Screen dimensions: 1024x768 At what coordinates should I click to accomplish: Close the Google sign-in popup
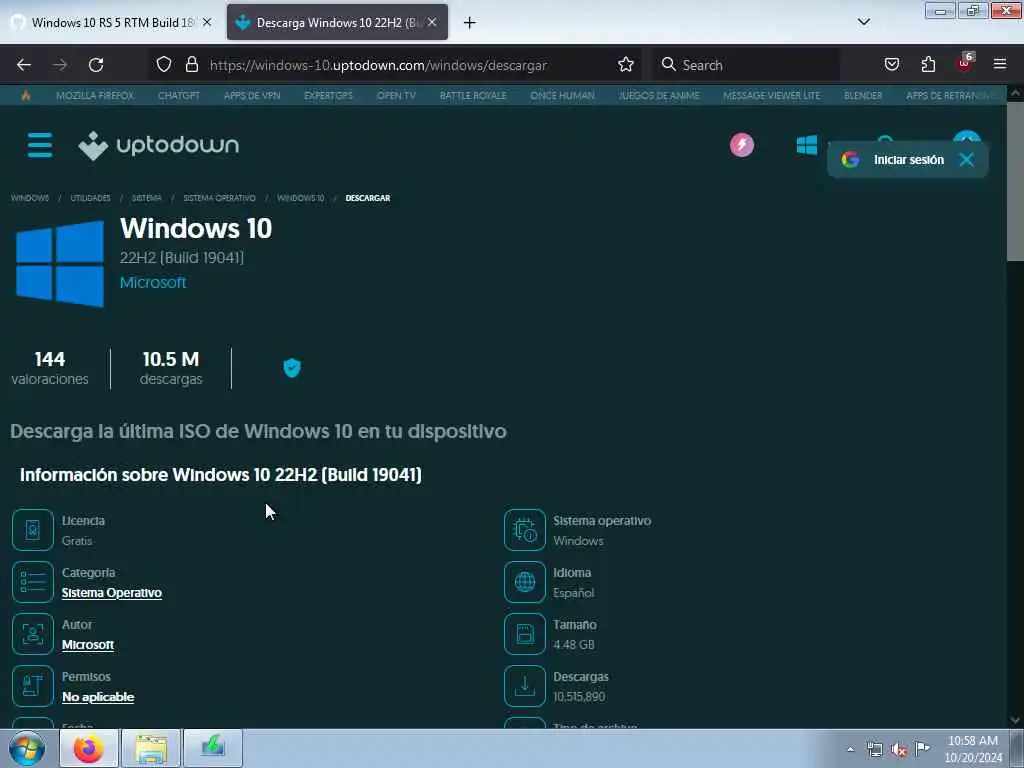tap(967, 160)
